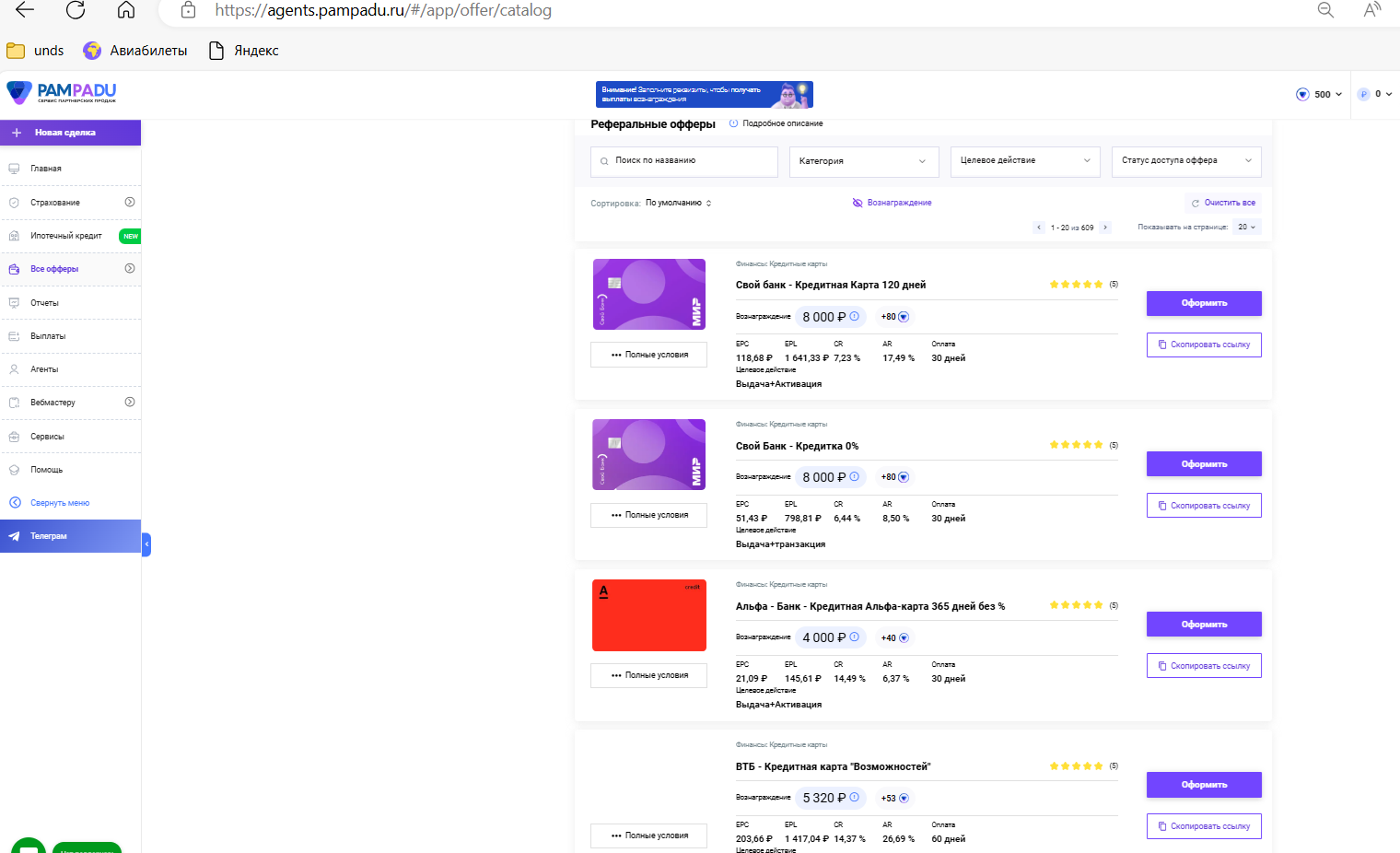Click the Свой банк 120 дней card image
This screenshot has height=853, width=1400.
[649, 294]
